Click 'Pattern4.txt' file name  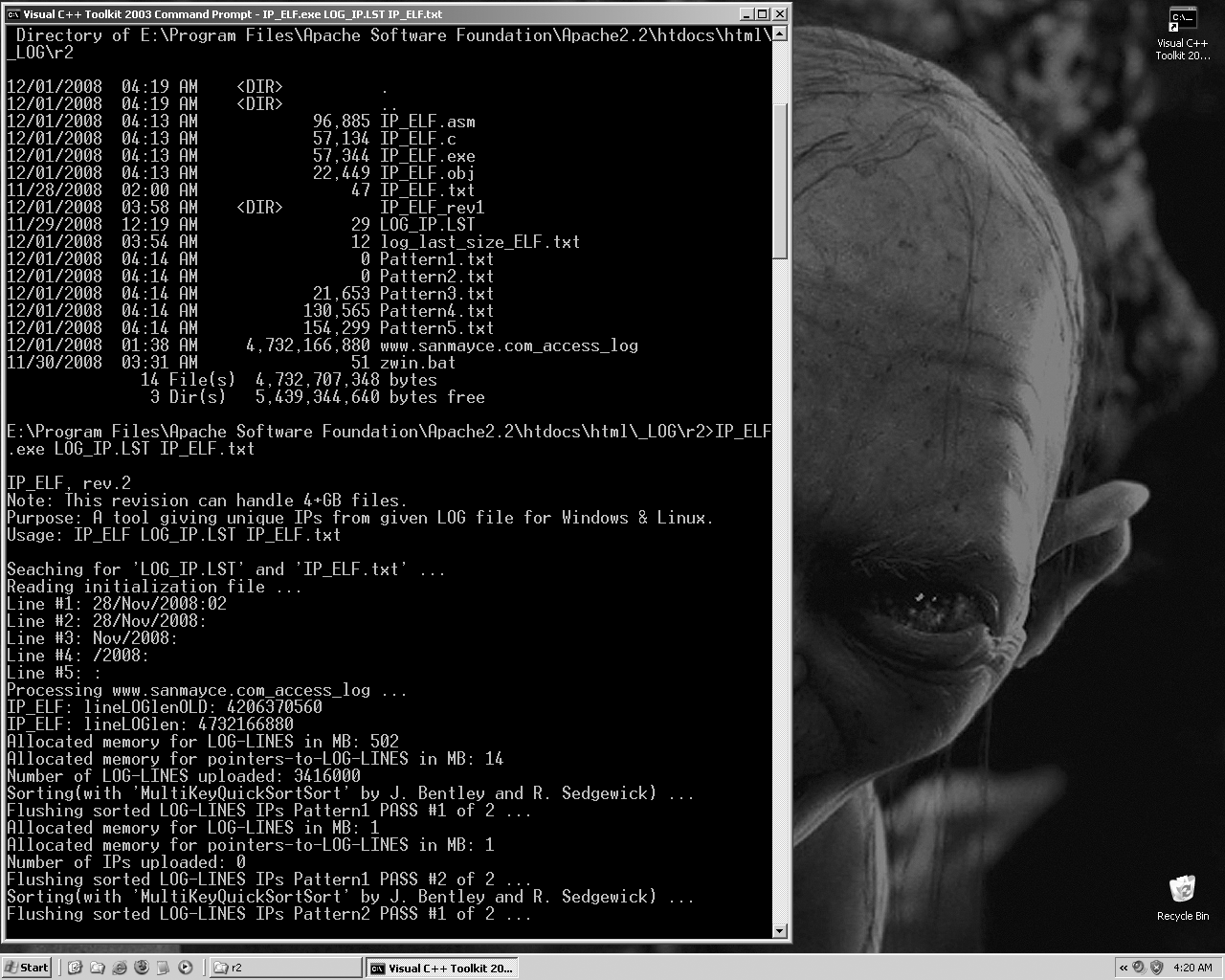[x=437, y=311]
